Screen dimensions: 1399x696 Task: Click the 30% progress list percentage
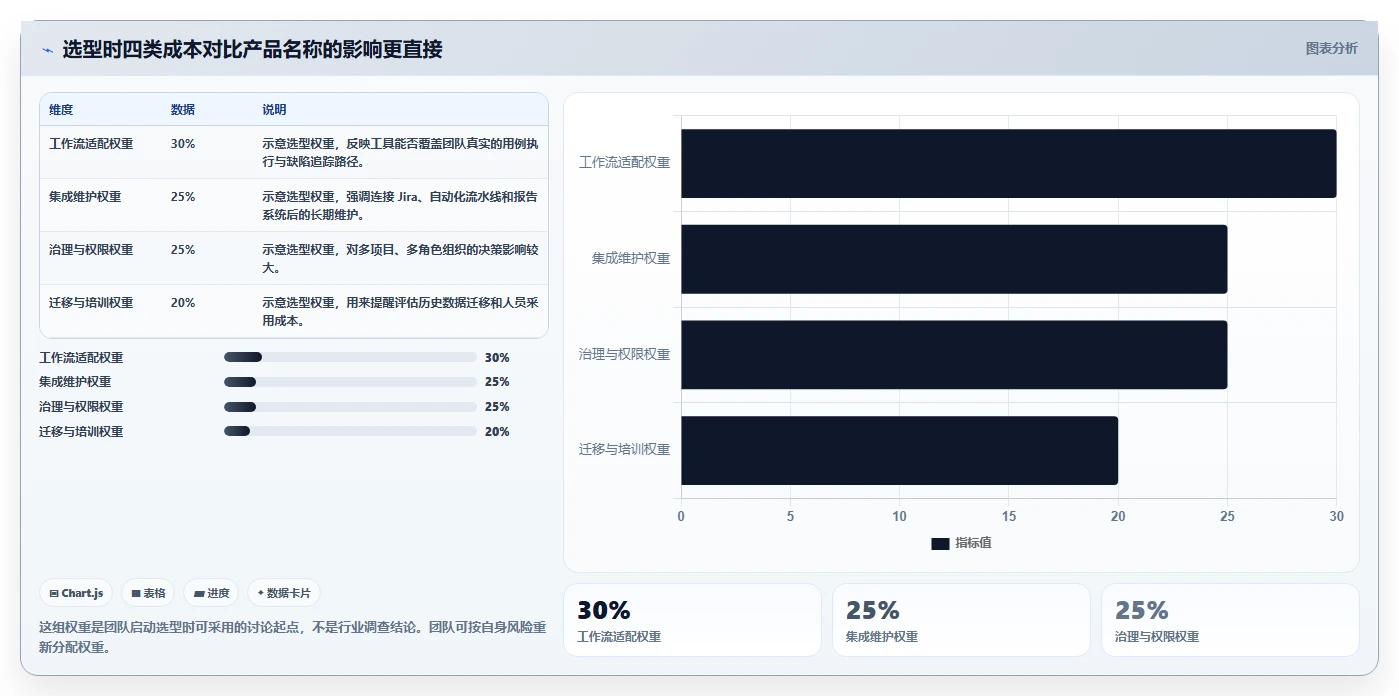tap(497, 357)
